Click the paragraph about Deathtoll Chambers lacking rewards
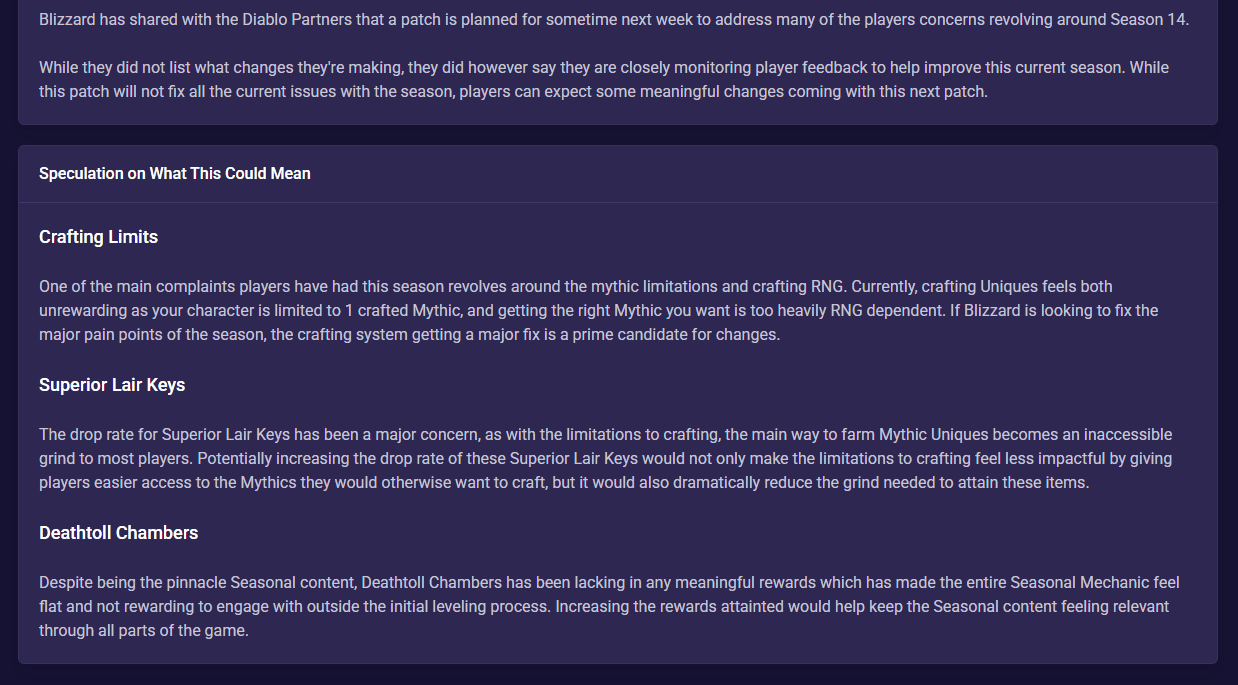 (609, 606)
